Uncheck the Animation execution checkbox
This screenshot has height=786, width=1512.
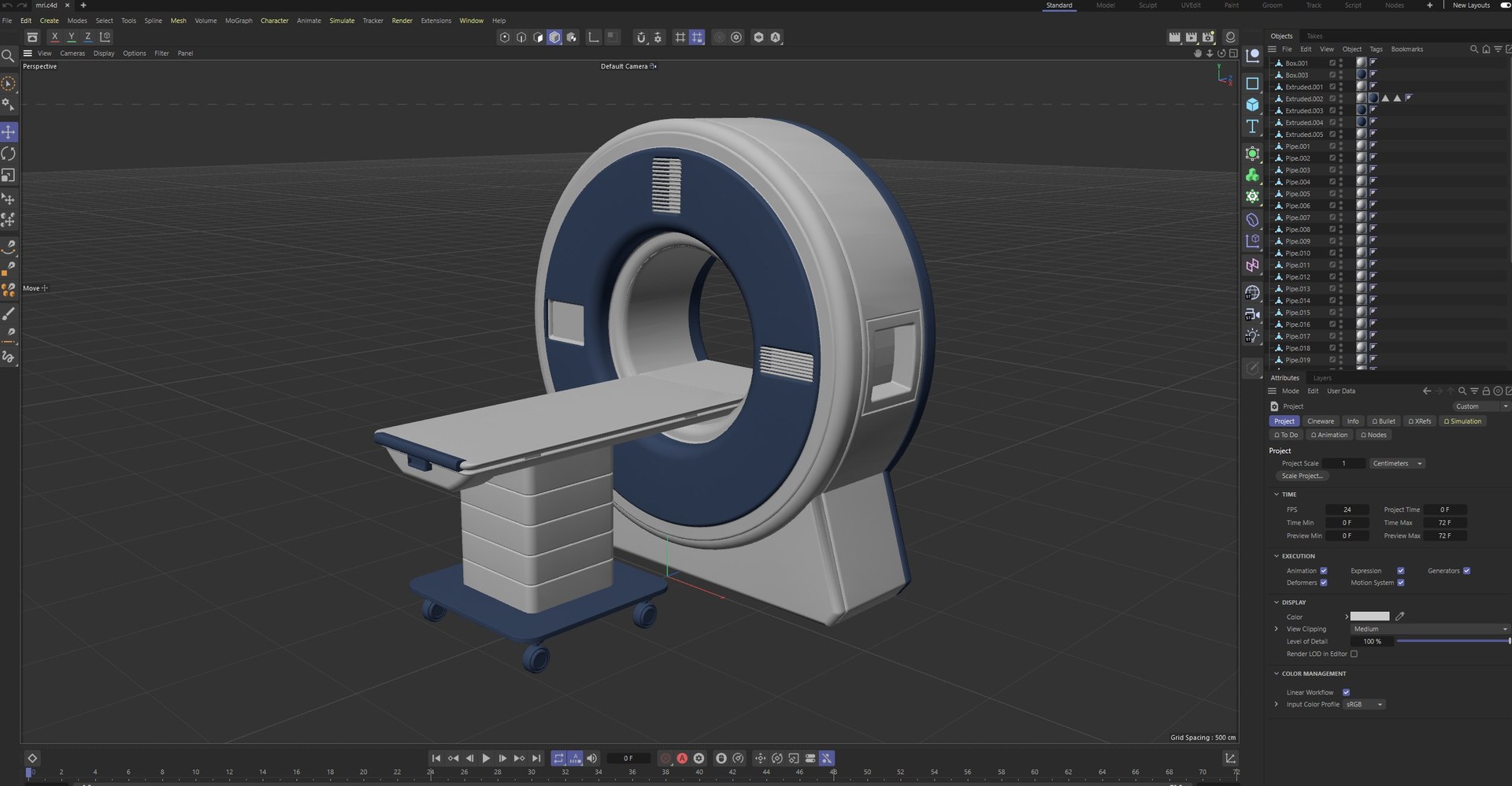(x=1324, y=570)
